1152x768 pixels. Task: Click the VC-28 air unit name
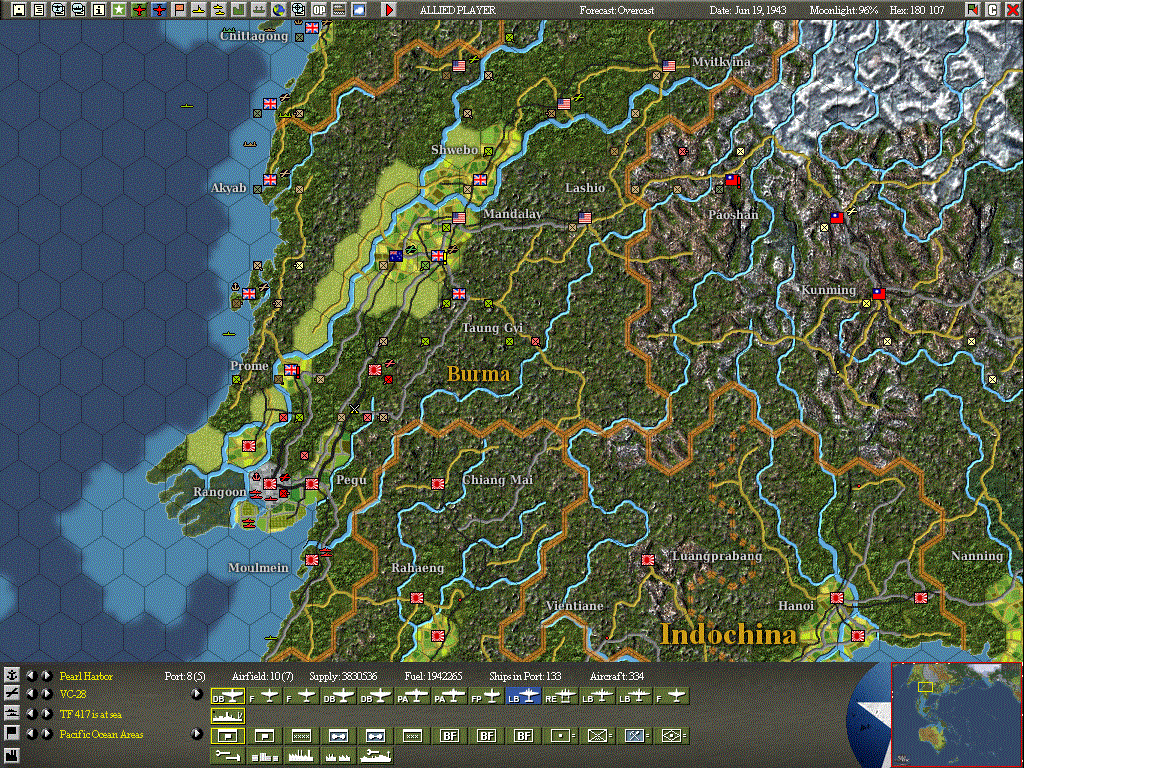[73, 695]
